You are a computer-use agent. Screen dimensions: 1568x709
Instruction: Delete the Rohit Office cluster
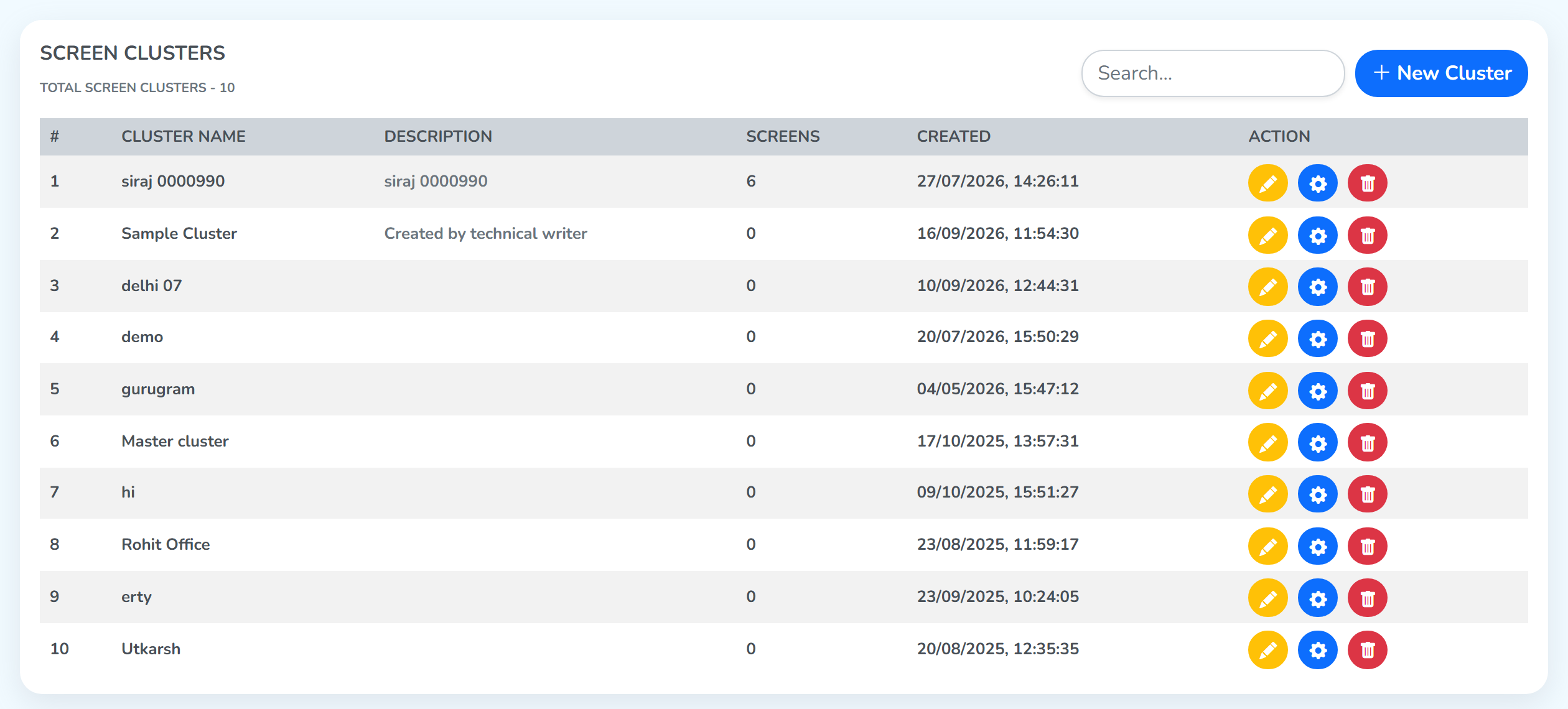[x=1367, y=546]
